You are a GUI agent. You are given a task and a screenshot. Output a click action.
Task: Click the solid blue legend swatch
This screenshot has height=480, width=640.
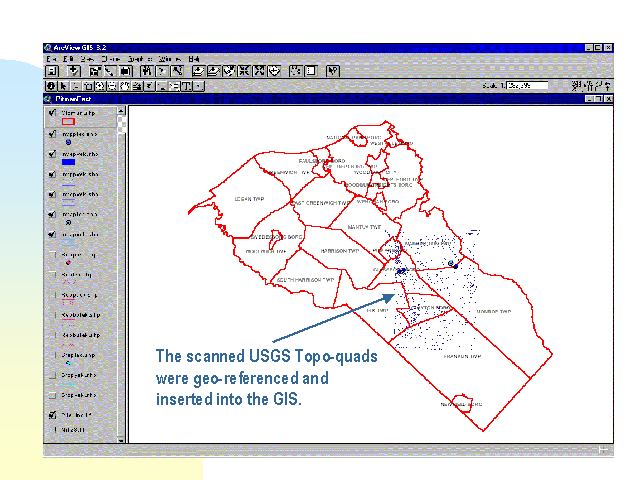69,163
